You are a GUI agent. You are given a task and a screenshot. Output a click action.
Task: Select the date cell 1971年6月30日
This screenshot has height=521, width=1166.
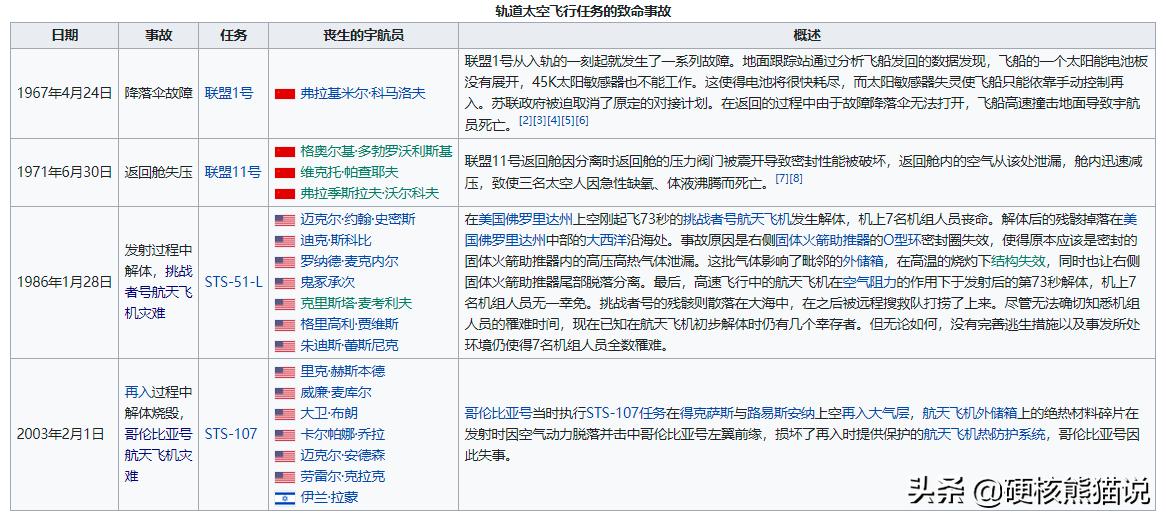(64, 172)
